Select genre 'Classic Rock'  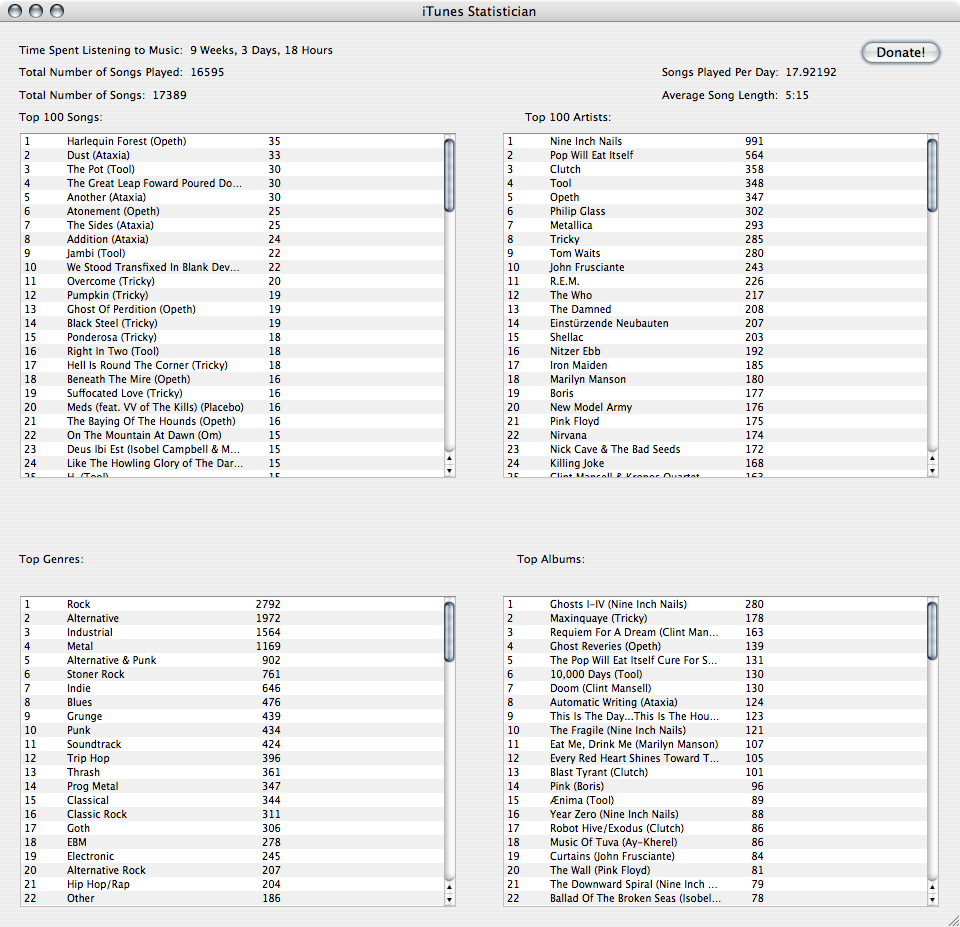[232, 814]
